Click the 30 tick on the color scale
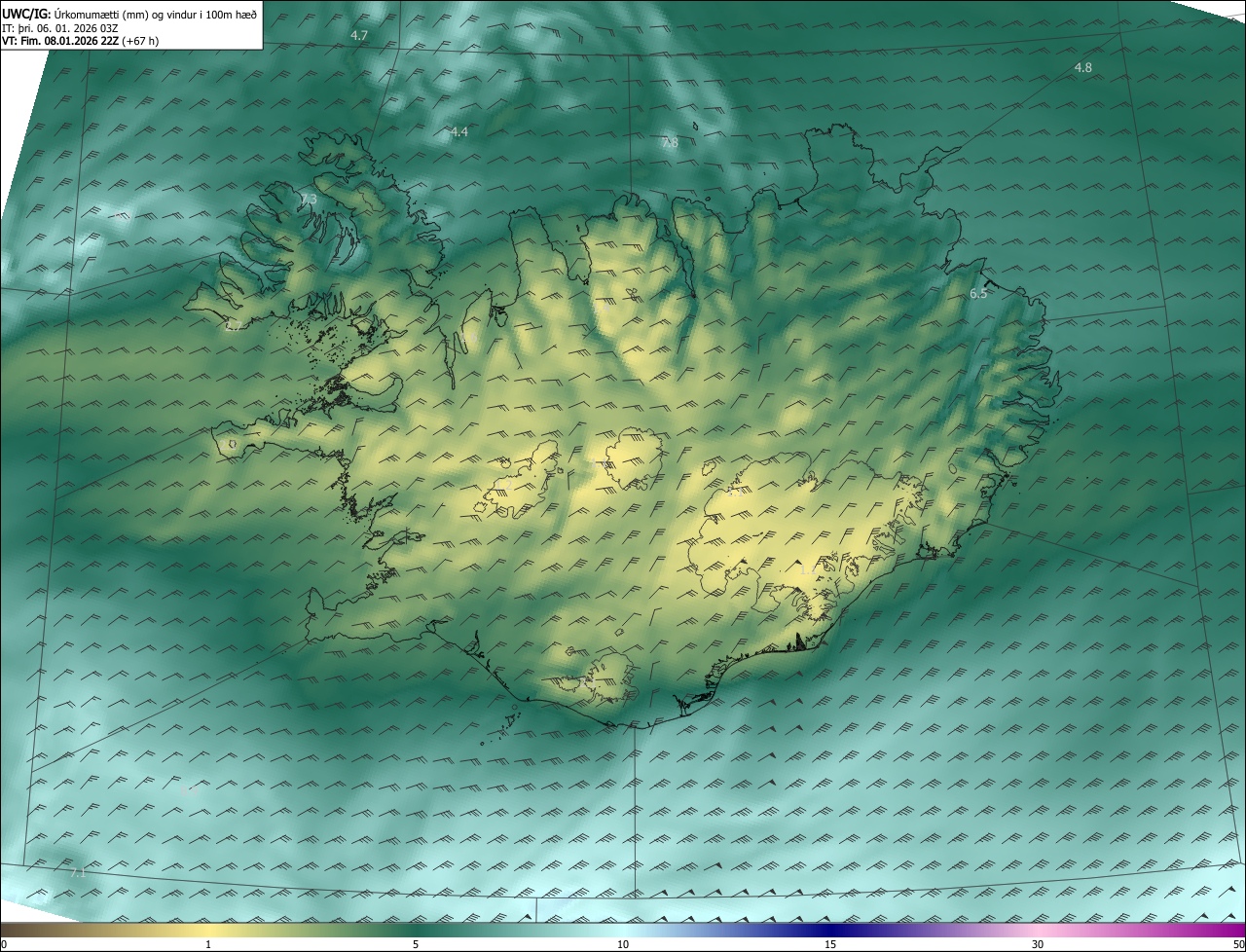Screen dimensions: 1246x952 pyautogui.click(x=1038, y=944)
